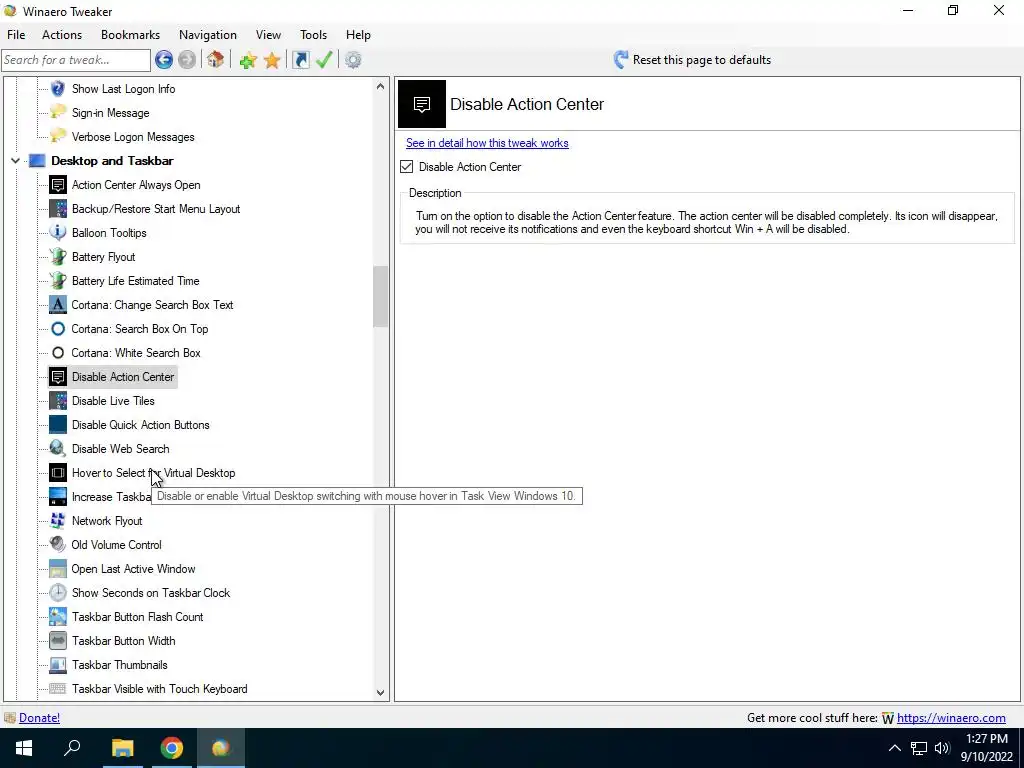This screenshot has height=768, width=1024.
Task: Click the back navigation arrow icon
Action: (164, 60)
